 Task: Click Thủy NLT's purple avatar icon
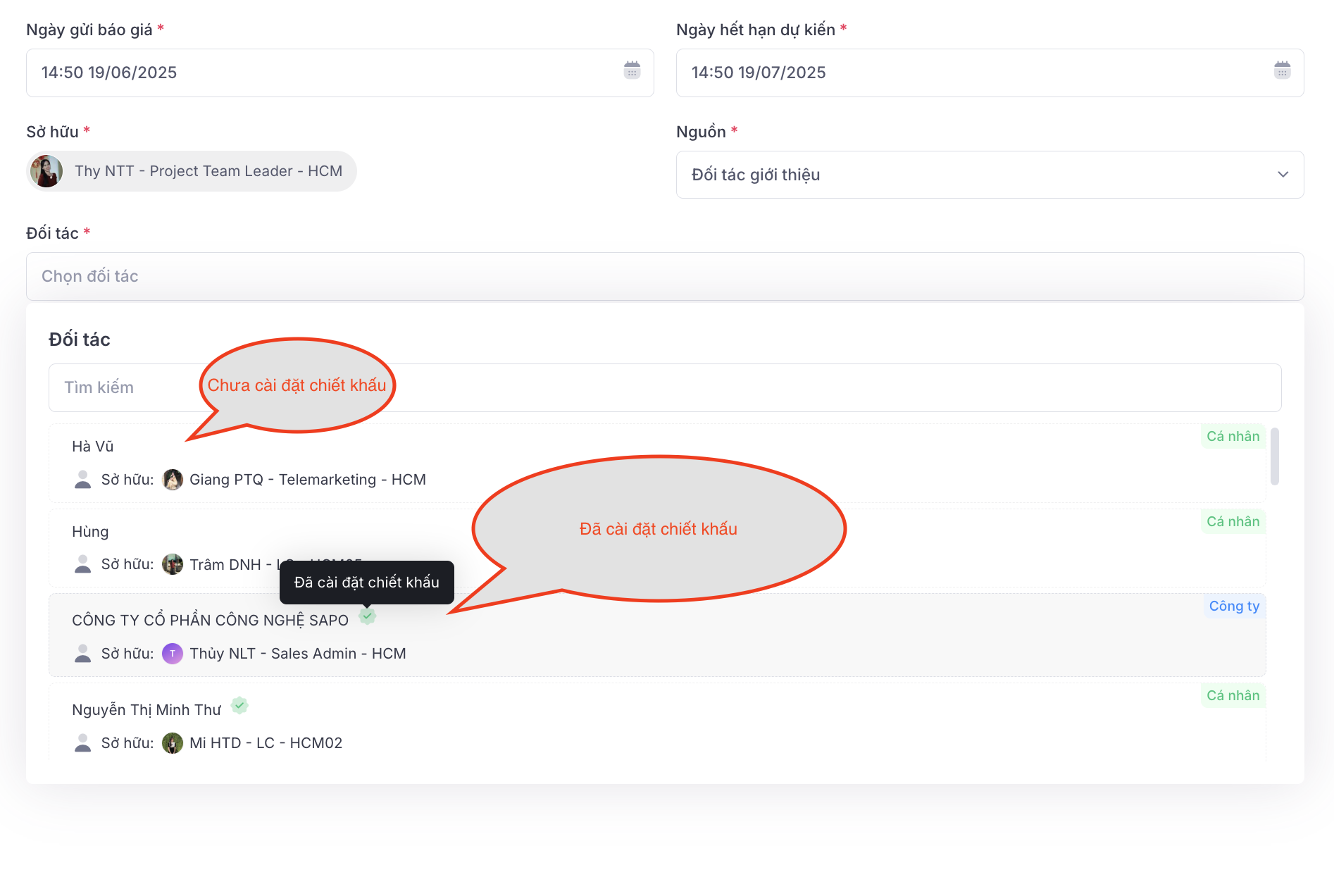point(173,653)
